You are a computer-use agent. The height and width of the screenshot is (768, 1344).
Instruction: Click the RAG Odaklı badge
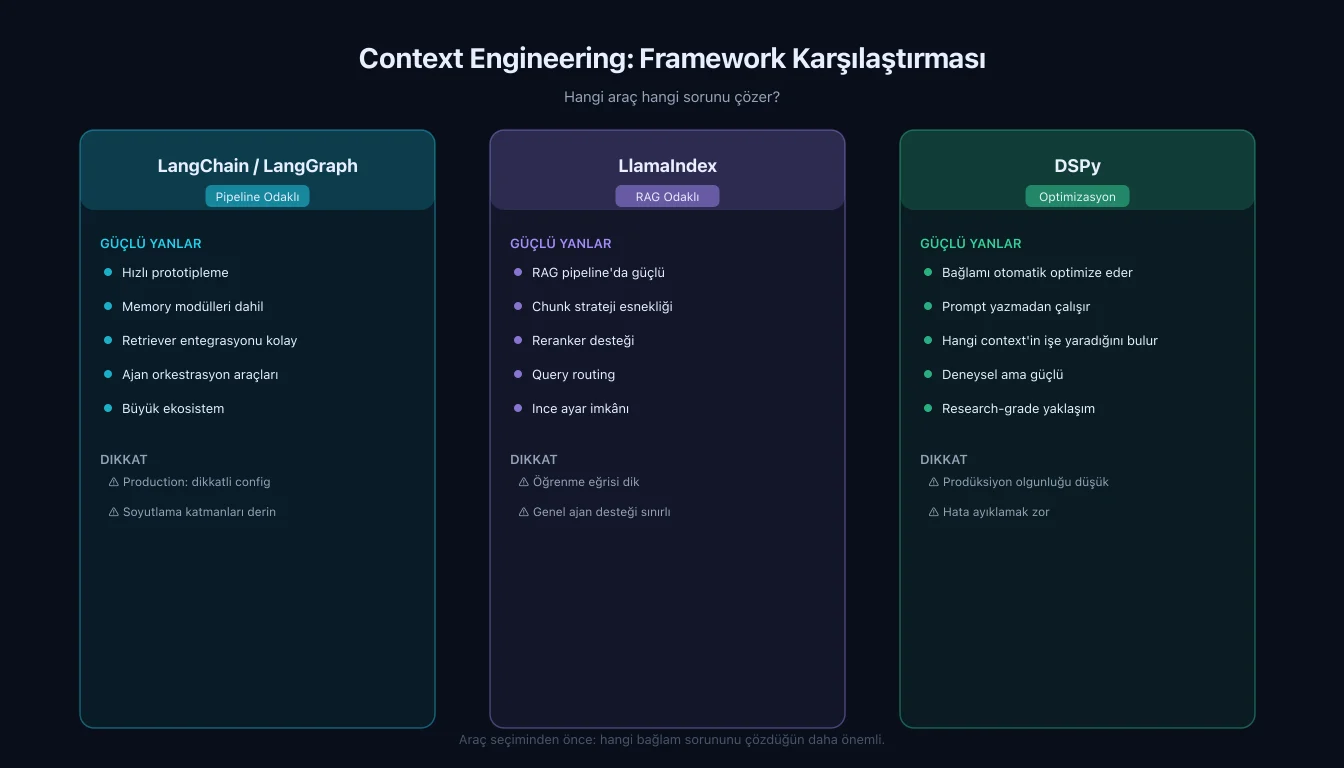tap(667, 197)
